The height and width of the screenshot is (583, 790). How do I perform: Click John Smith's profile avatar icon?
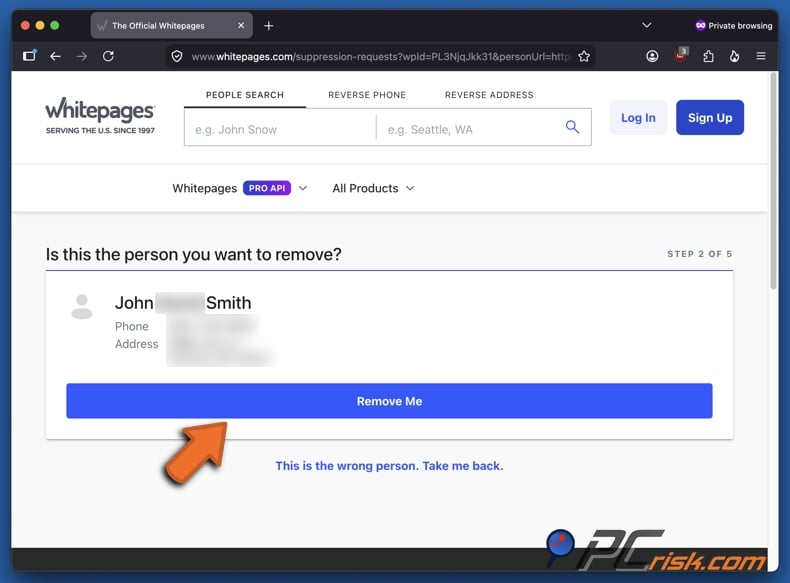(x=82, y=306)
